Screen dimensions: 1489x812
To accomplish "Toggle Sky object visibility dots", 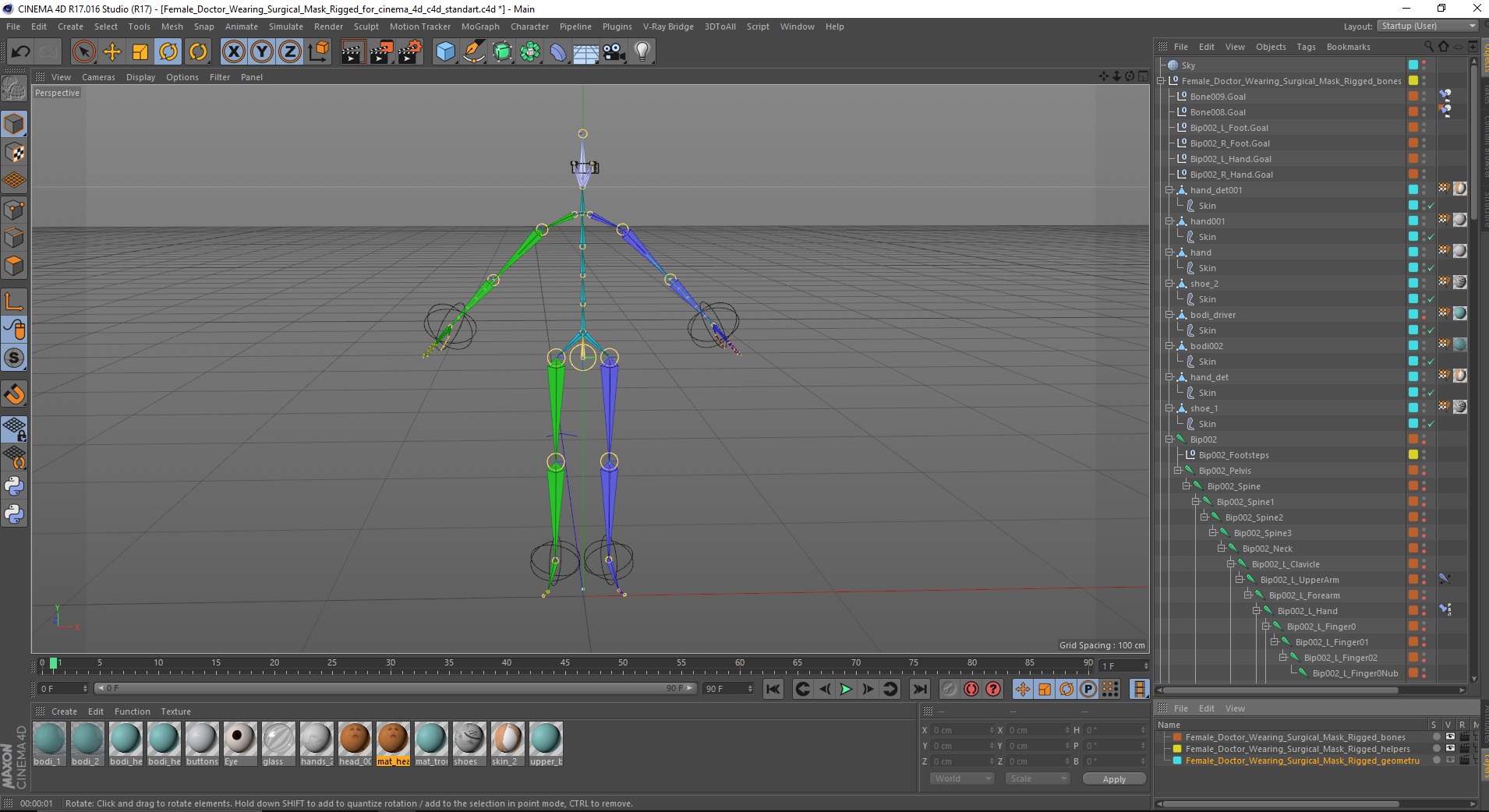I will pyautogui.click(x=1424, y=65).
